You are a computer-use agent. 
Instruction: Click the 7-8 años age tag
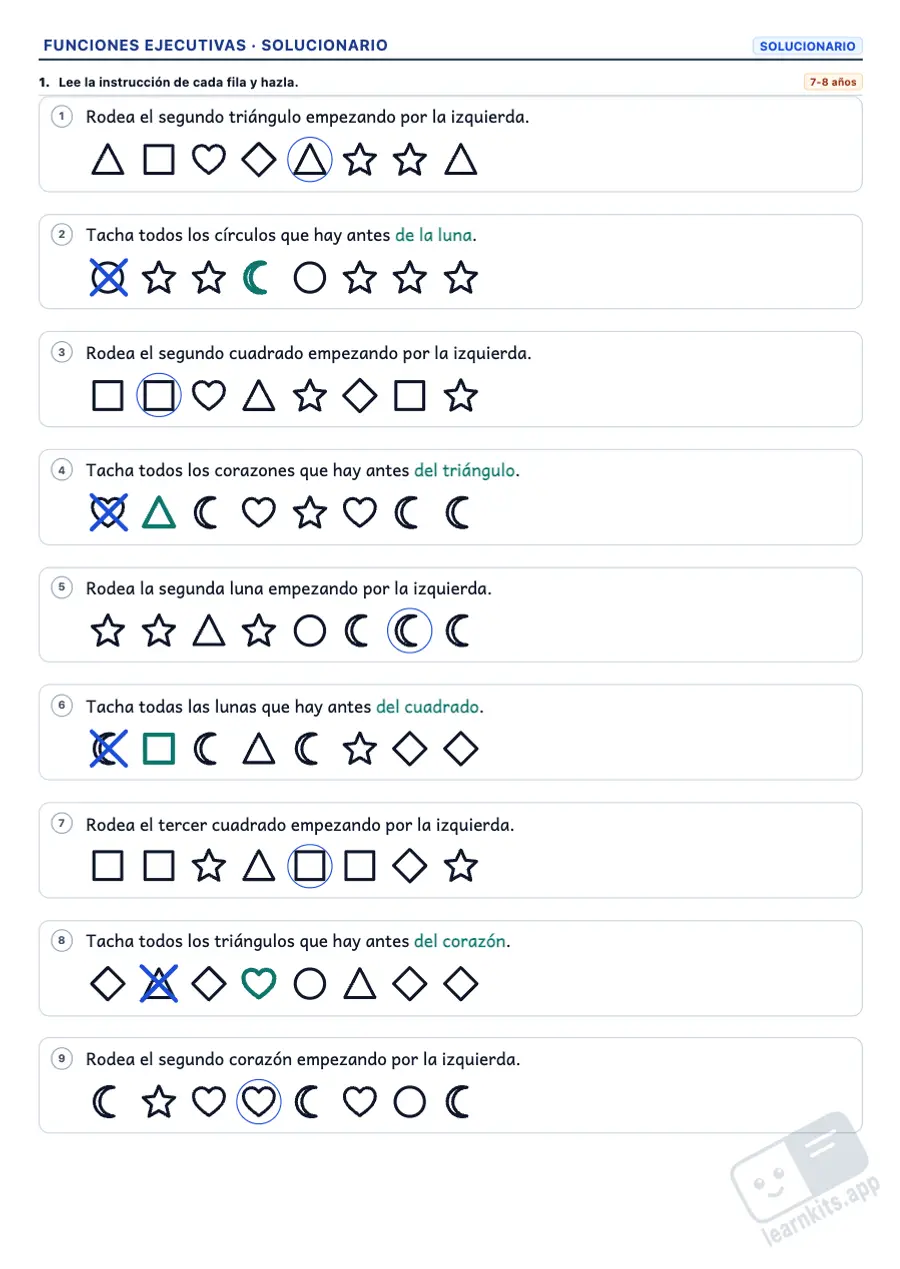pyautogui.click(x=832, y=82)
